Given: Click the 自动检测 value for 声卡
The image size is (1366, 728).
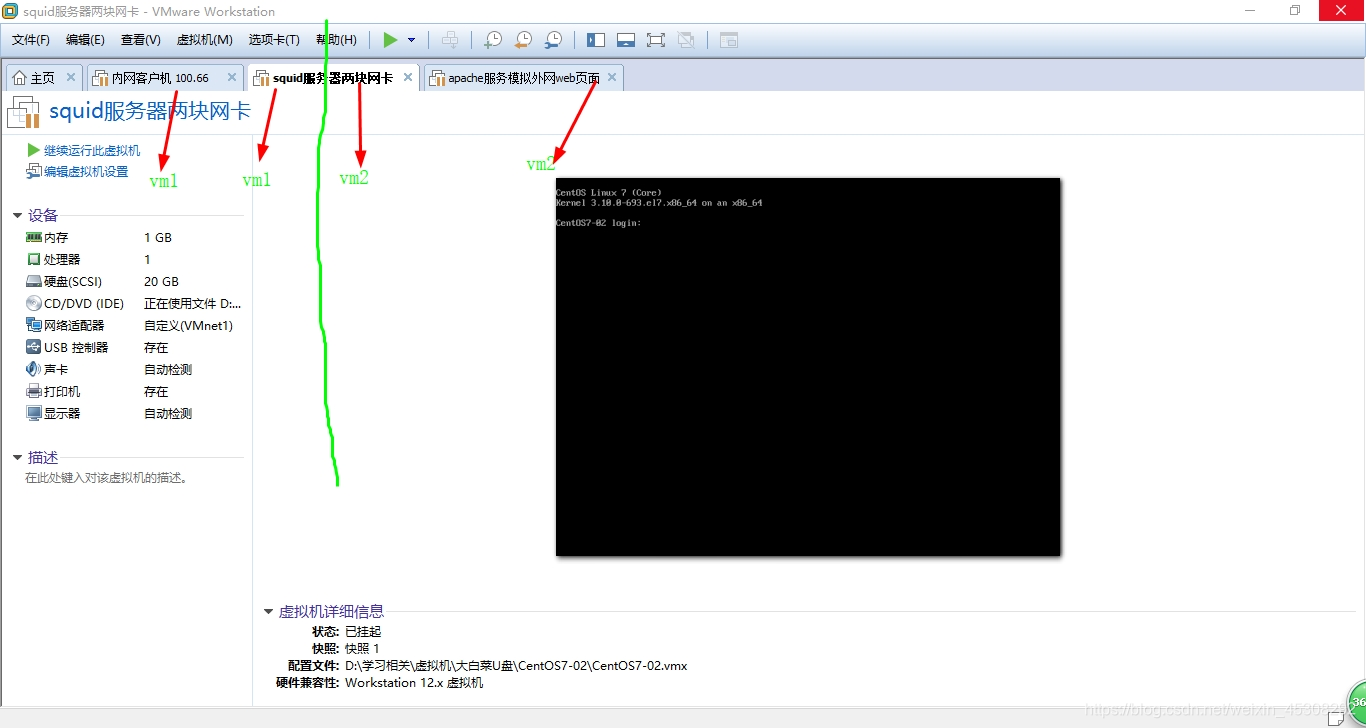Looking at the screenshot, I should click(168, 370).
